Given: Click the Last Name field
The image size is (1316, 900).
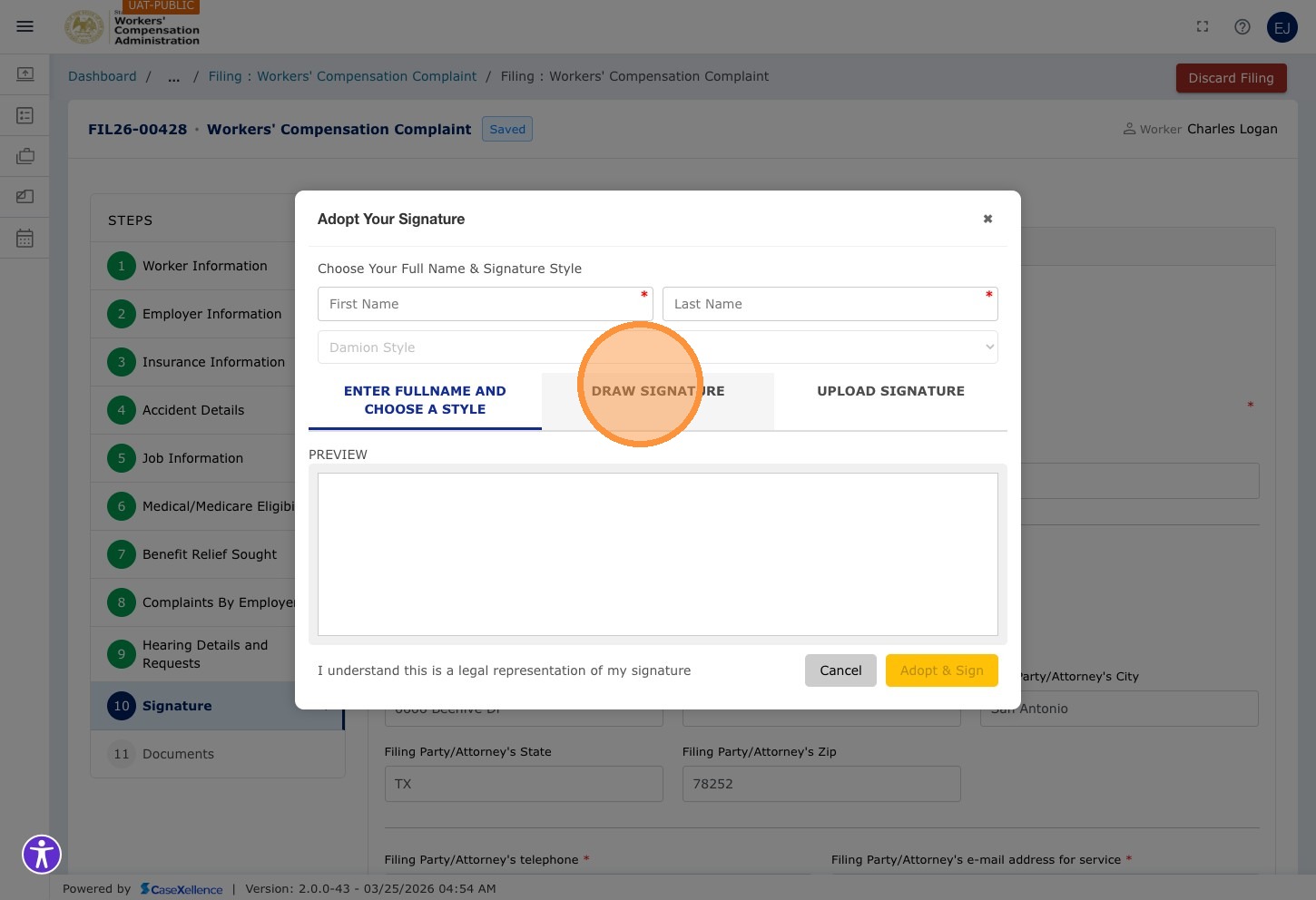Looking at the screenshot, I should coord(830,304).
